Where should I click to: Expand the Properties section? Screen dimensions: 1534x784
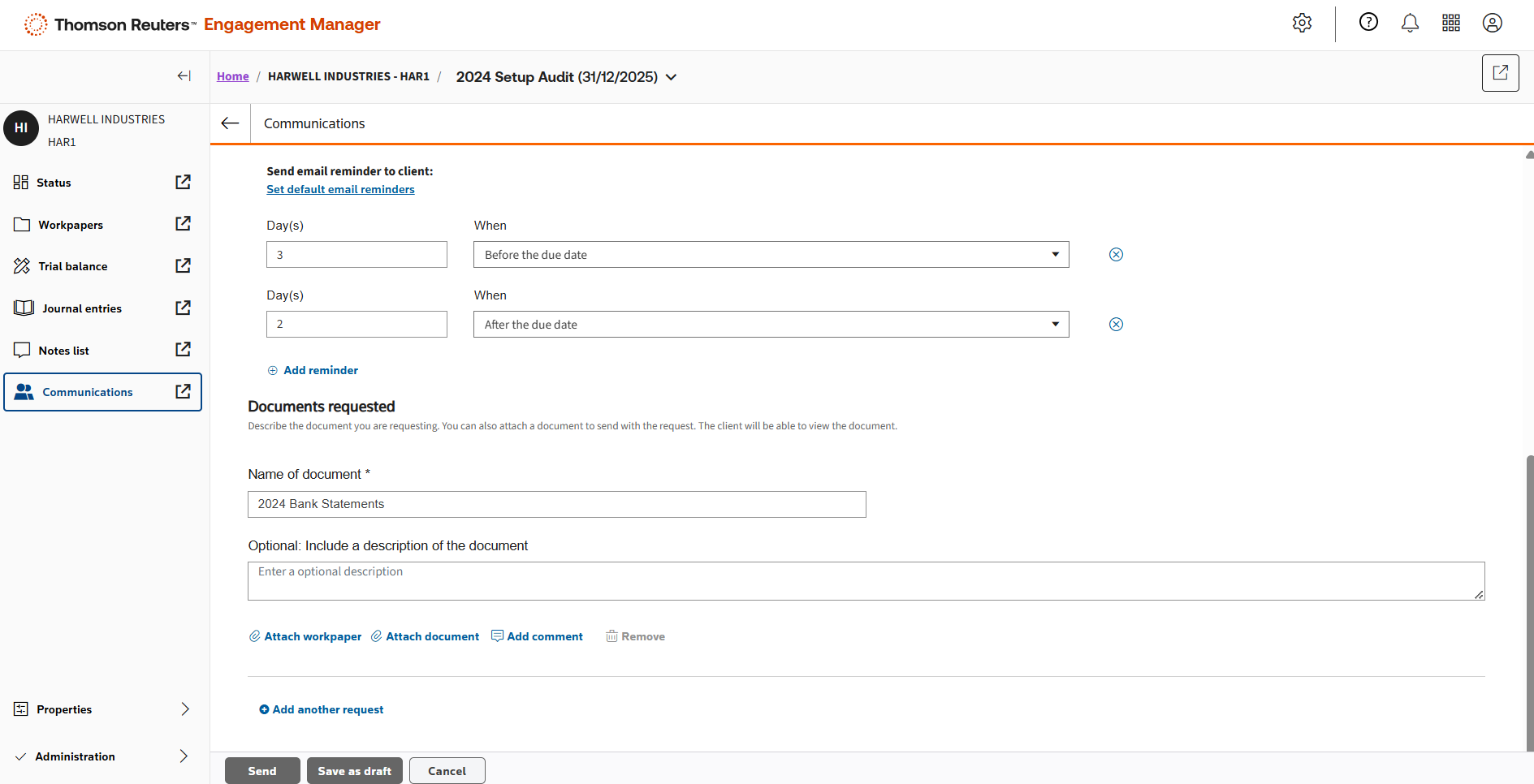[184, 709]
